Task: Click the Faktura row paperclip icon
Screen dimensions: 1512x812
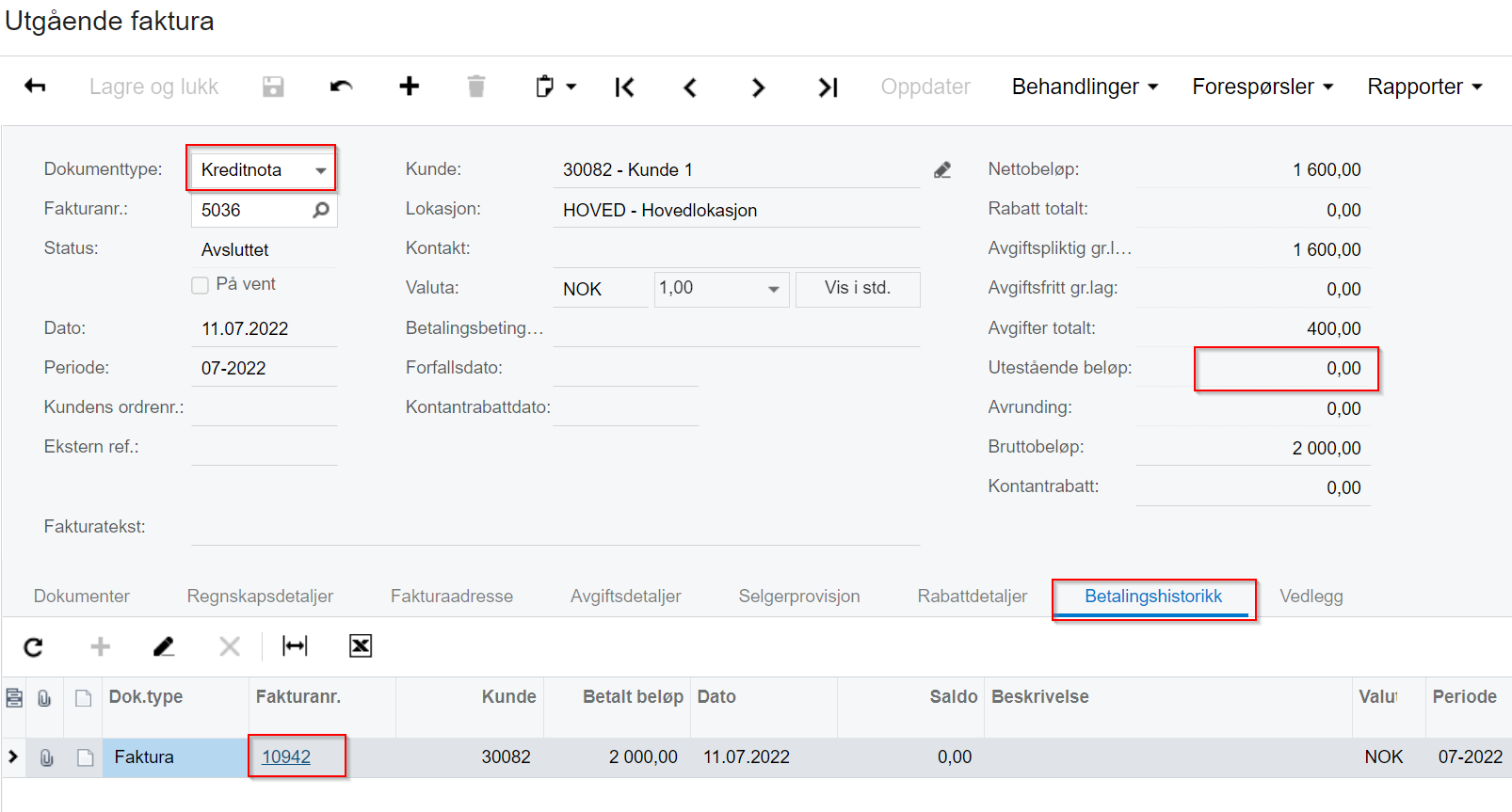Action: tap(46, 757)
